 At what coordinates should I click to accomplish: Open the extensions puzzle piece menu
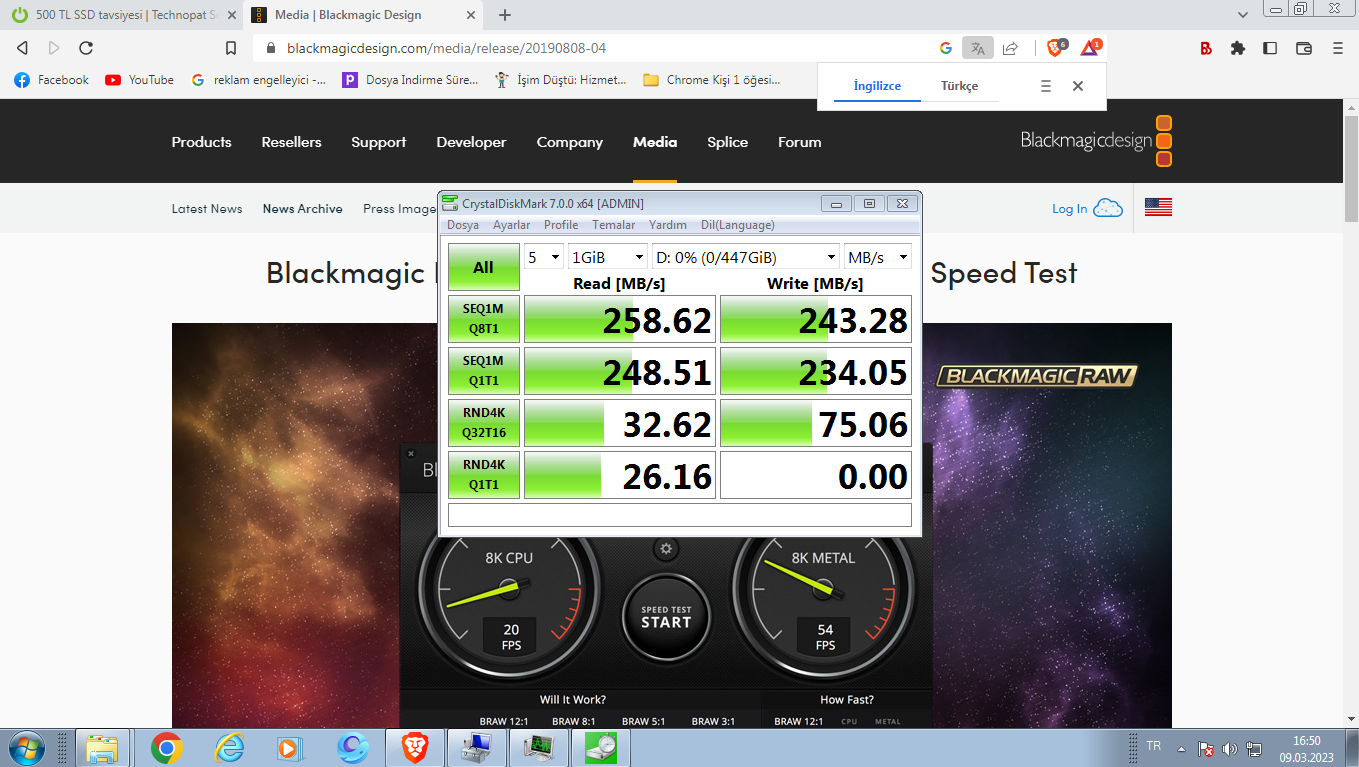(x=1238, y=48)
